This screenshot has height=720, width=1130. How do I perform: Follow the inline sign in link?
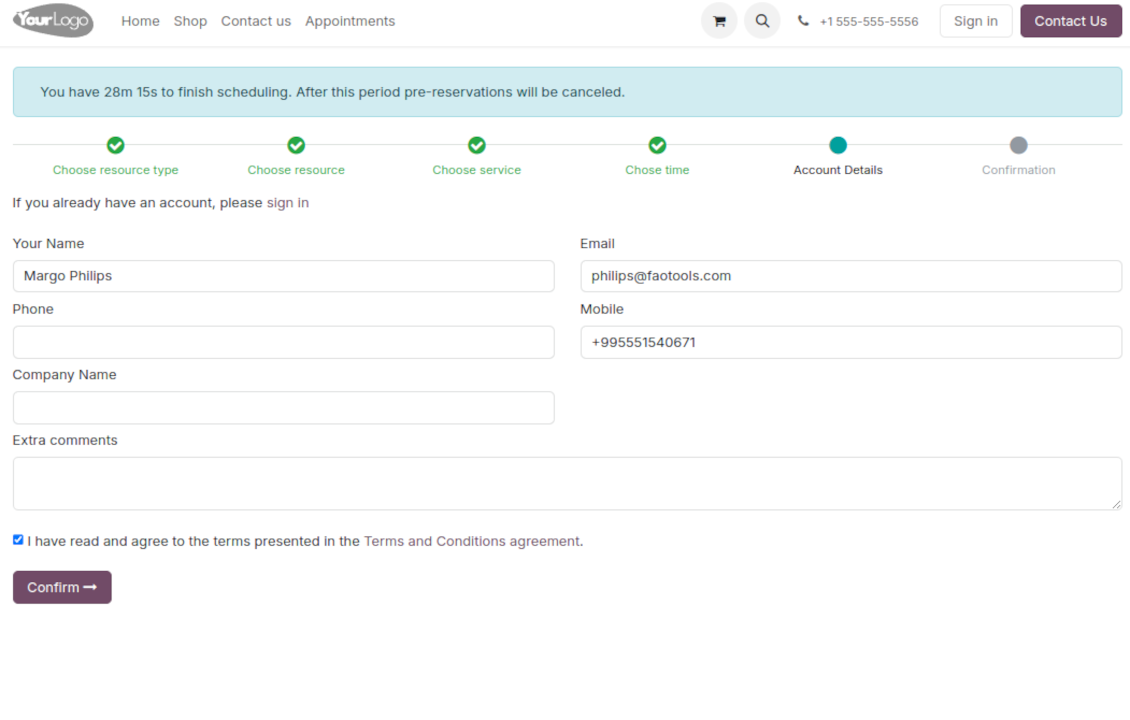pyautogui.click(x=287, y=203)
